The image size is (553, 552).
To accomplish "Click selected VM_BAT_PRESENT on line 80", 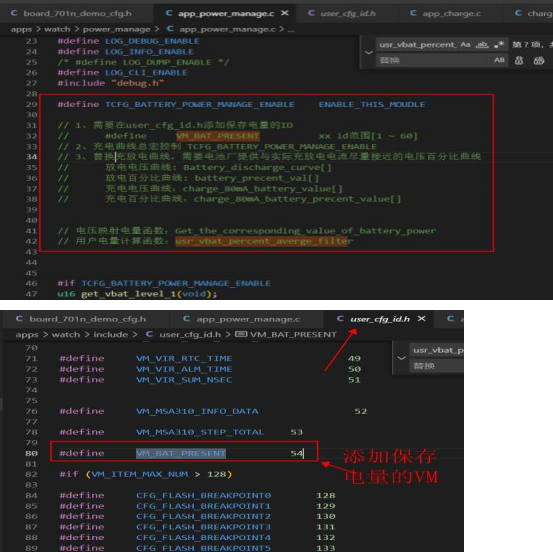I will 181,454.
